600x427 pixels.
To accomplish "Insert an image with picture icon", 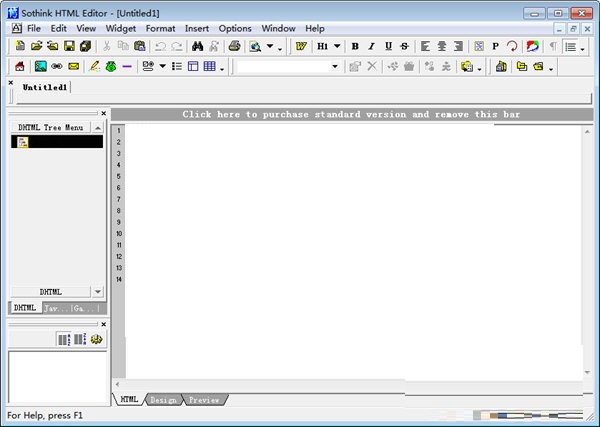I will (x=41, y=67).
